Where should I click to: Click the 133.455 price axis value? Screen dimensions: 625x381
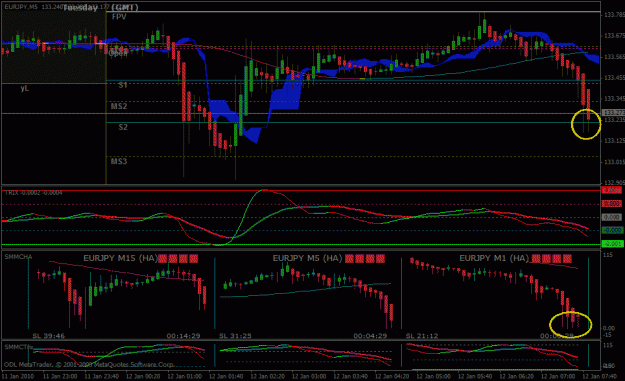(614, 78)
